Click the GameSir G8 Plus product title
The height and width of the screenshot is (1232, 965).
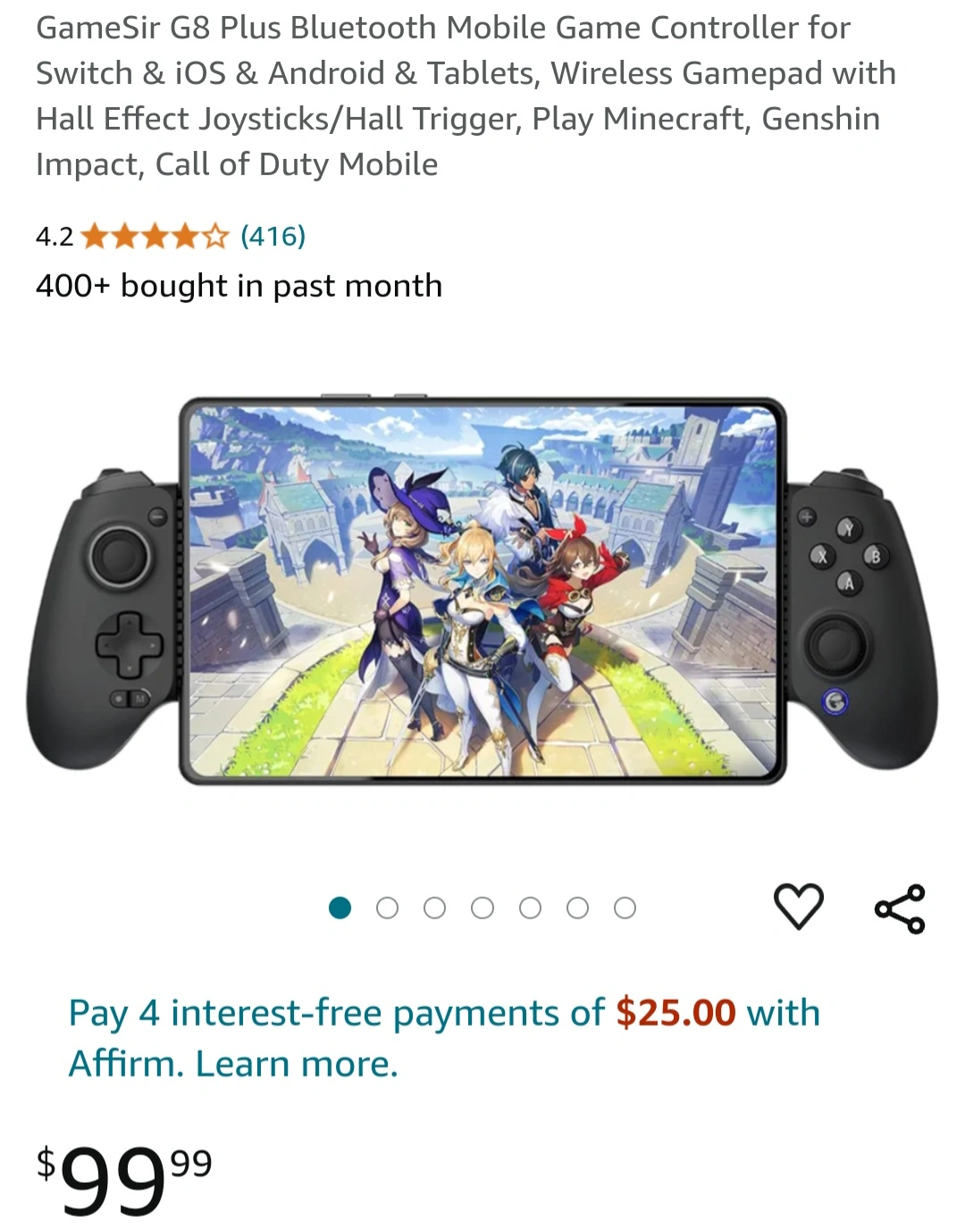466,96
